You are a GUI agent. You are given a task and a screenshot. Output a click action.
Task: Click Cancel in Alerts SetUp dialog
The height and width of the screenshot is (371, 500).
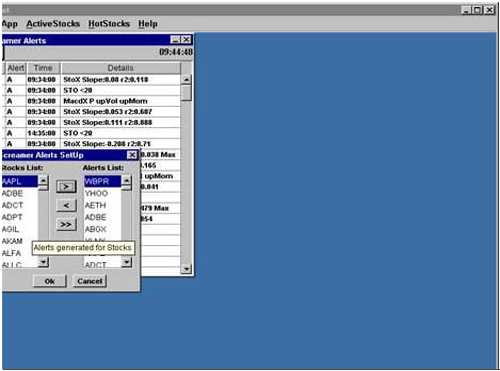[90, 281]
